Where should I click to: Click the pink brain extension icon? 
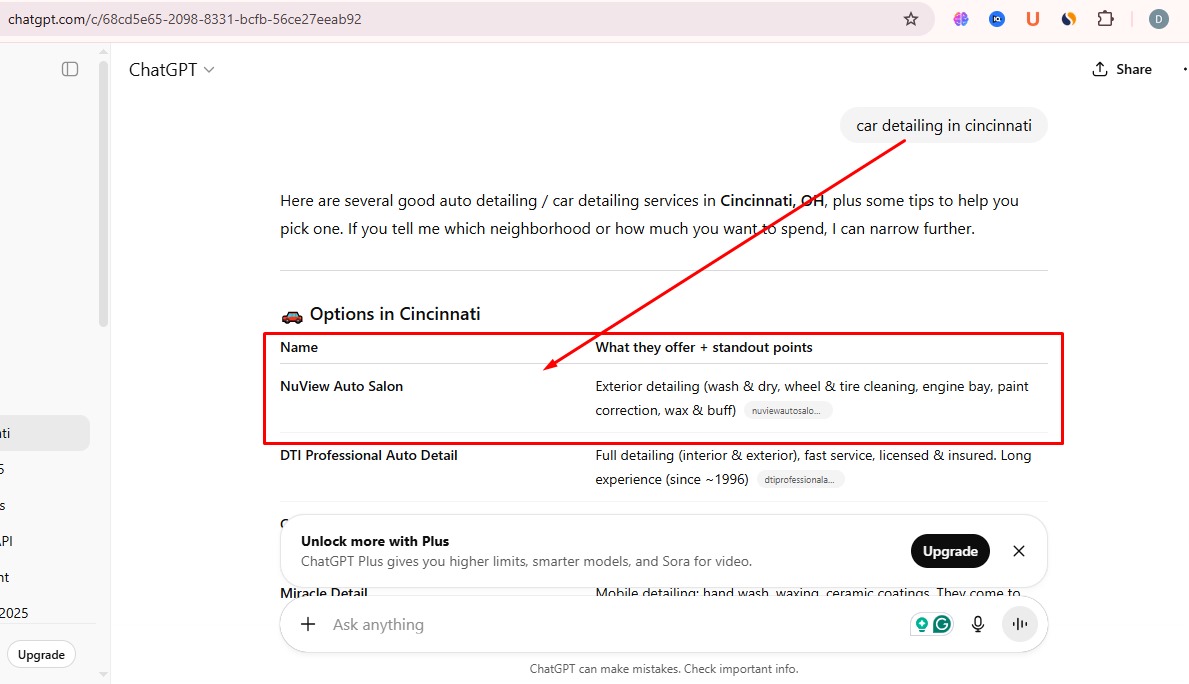tap(961, 19)
